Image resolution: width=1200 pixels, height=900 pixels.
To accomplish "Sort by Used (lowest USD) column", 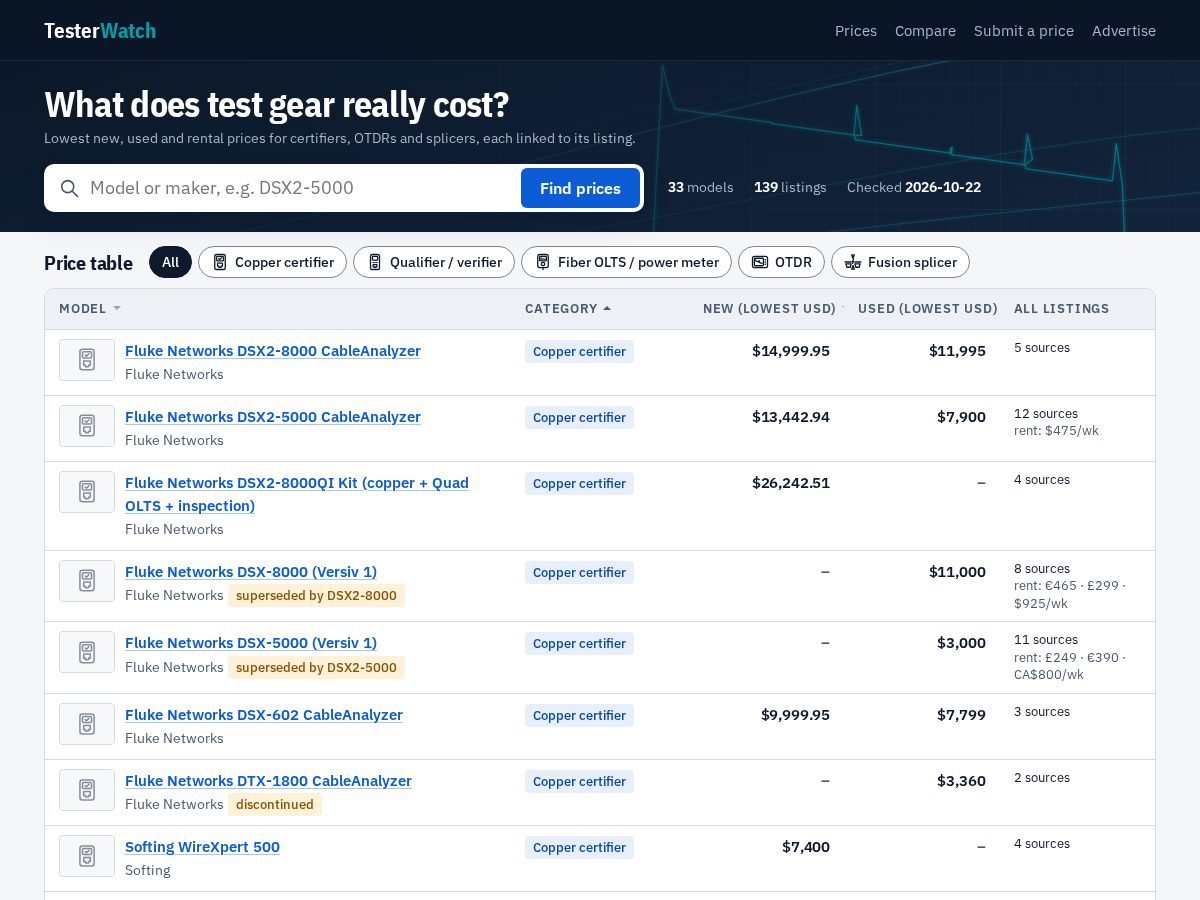I will pos(928,309).
